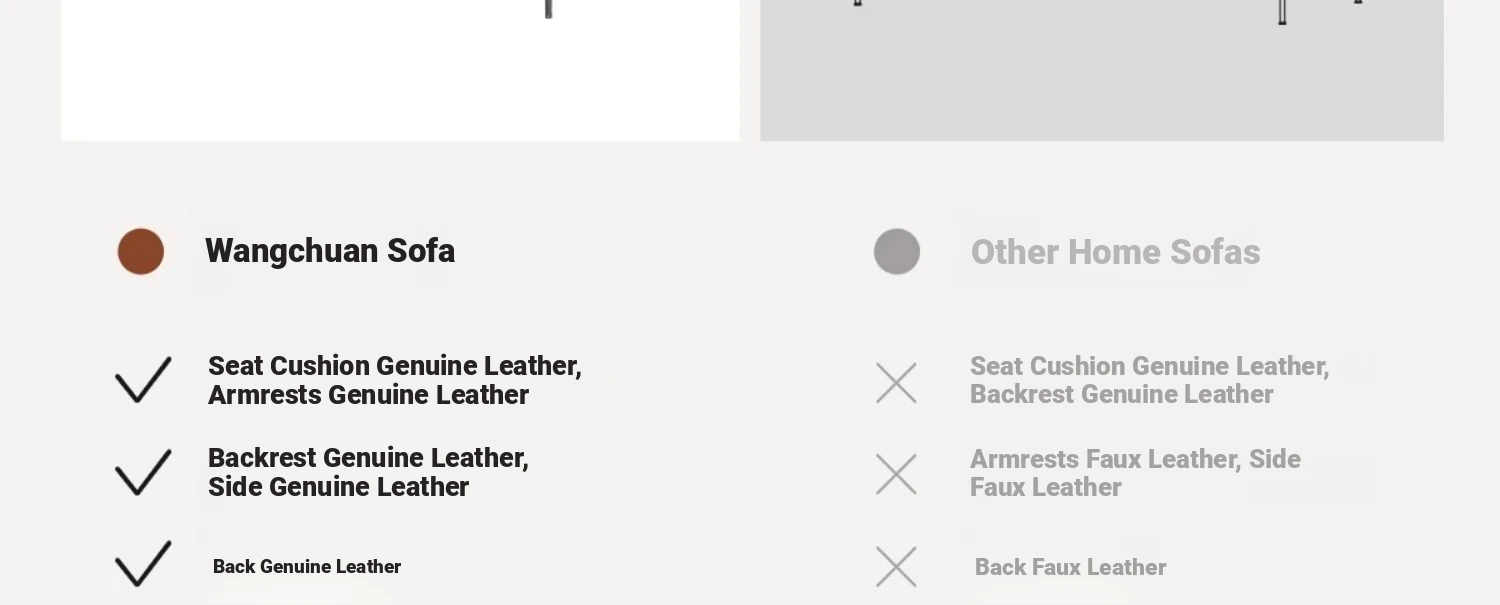Open the gray-background sofa image

[x=1102, y=70]
